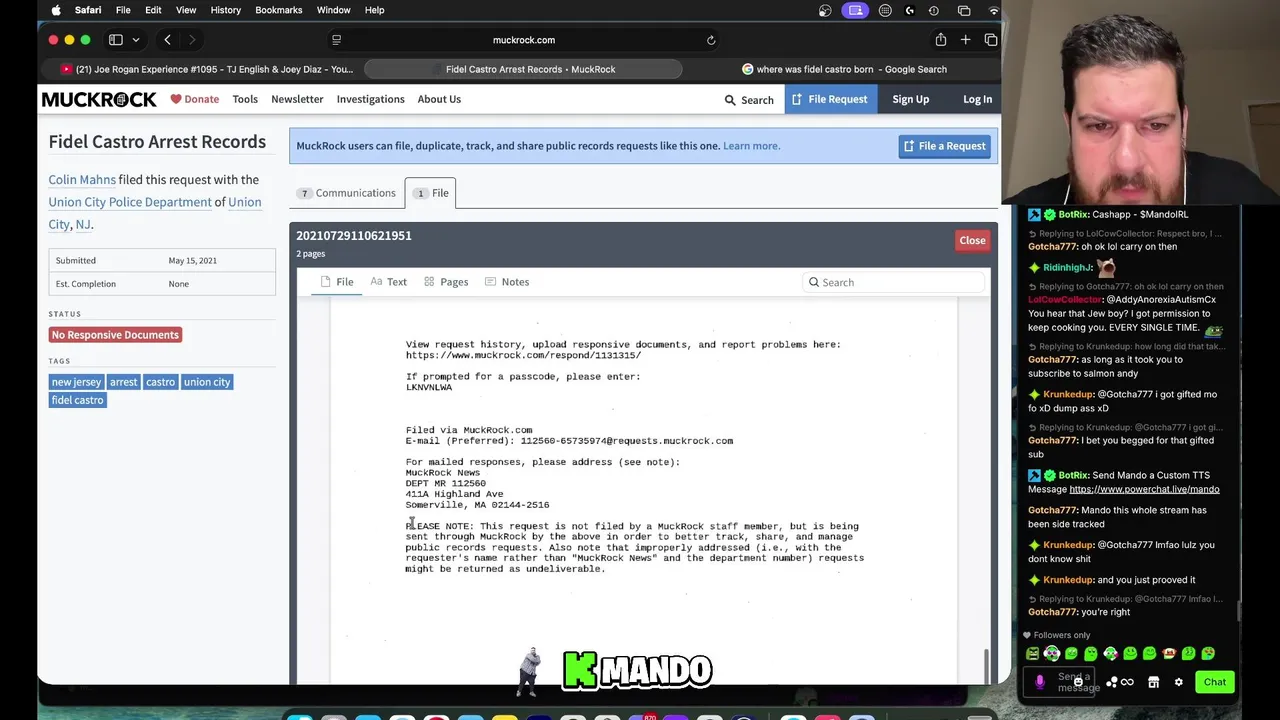Click the OBS icon in the menu bar

coord(825,10)
